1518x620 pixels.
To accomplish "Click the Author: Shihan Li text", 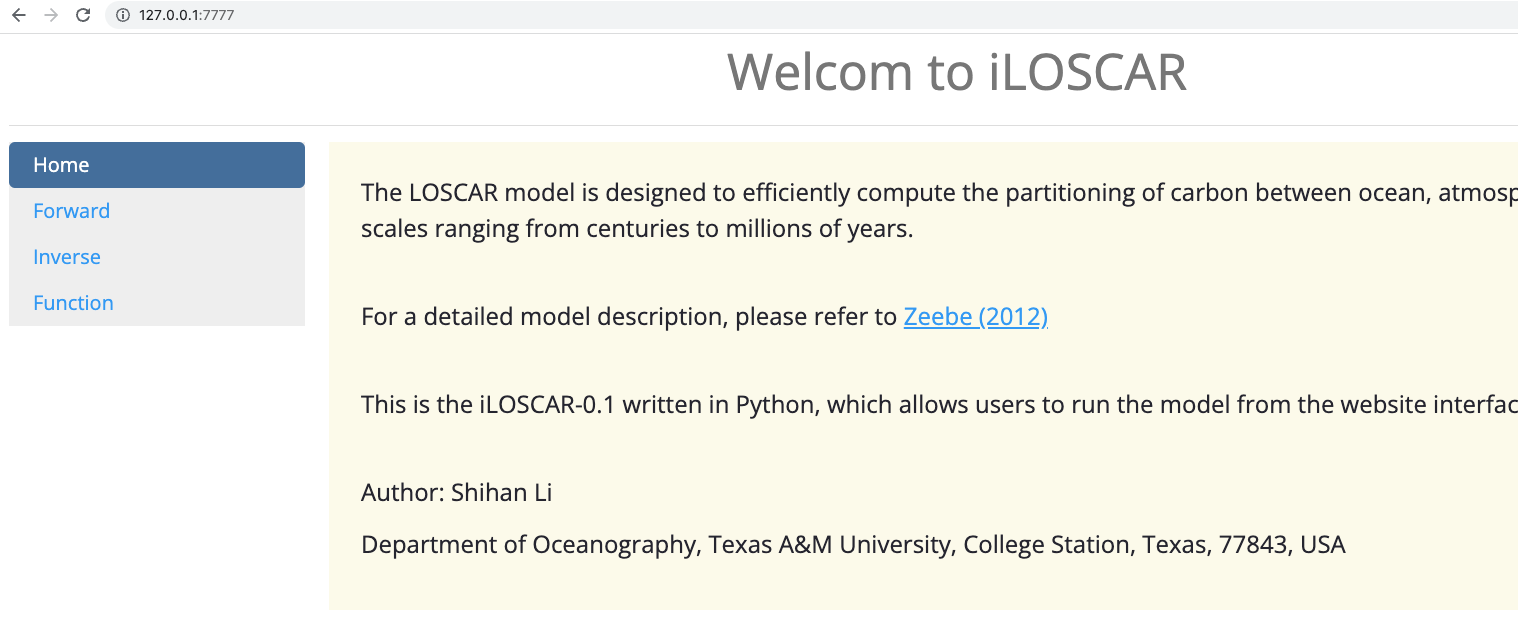I will pyautogui.click(x=456, y=492).
